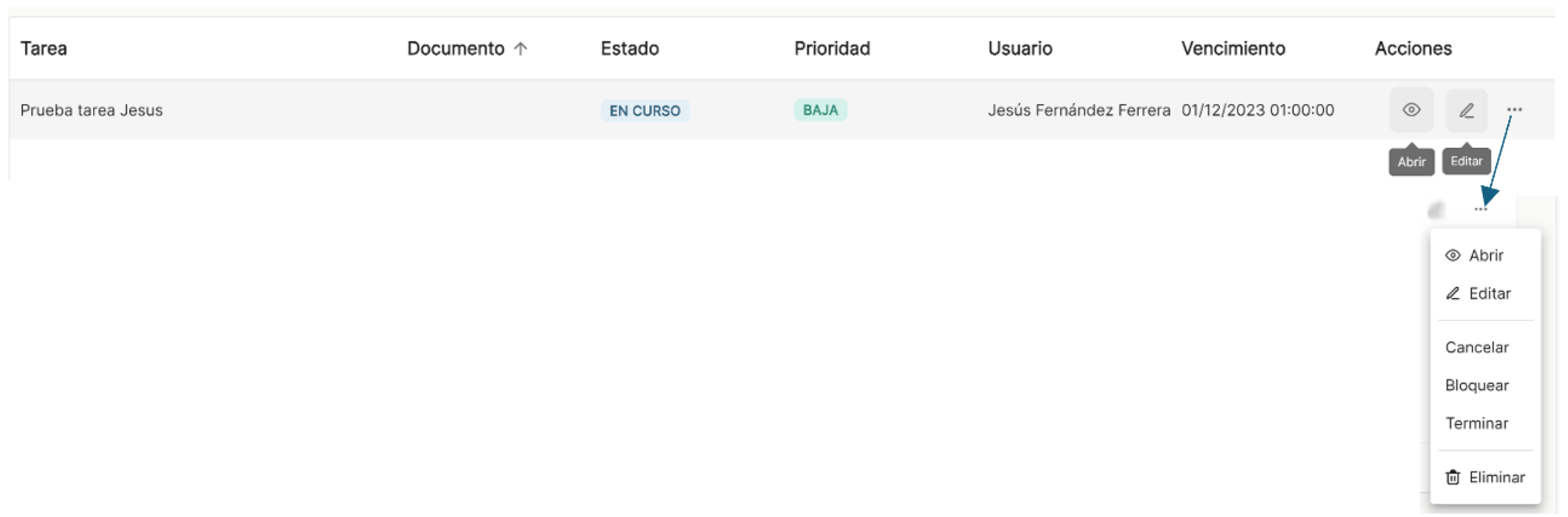Viewport: 1568px width, 517px height.
Task: Click the EN CURSO status badge
Action: tap(645, 110)
